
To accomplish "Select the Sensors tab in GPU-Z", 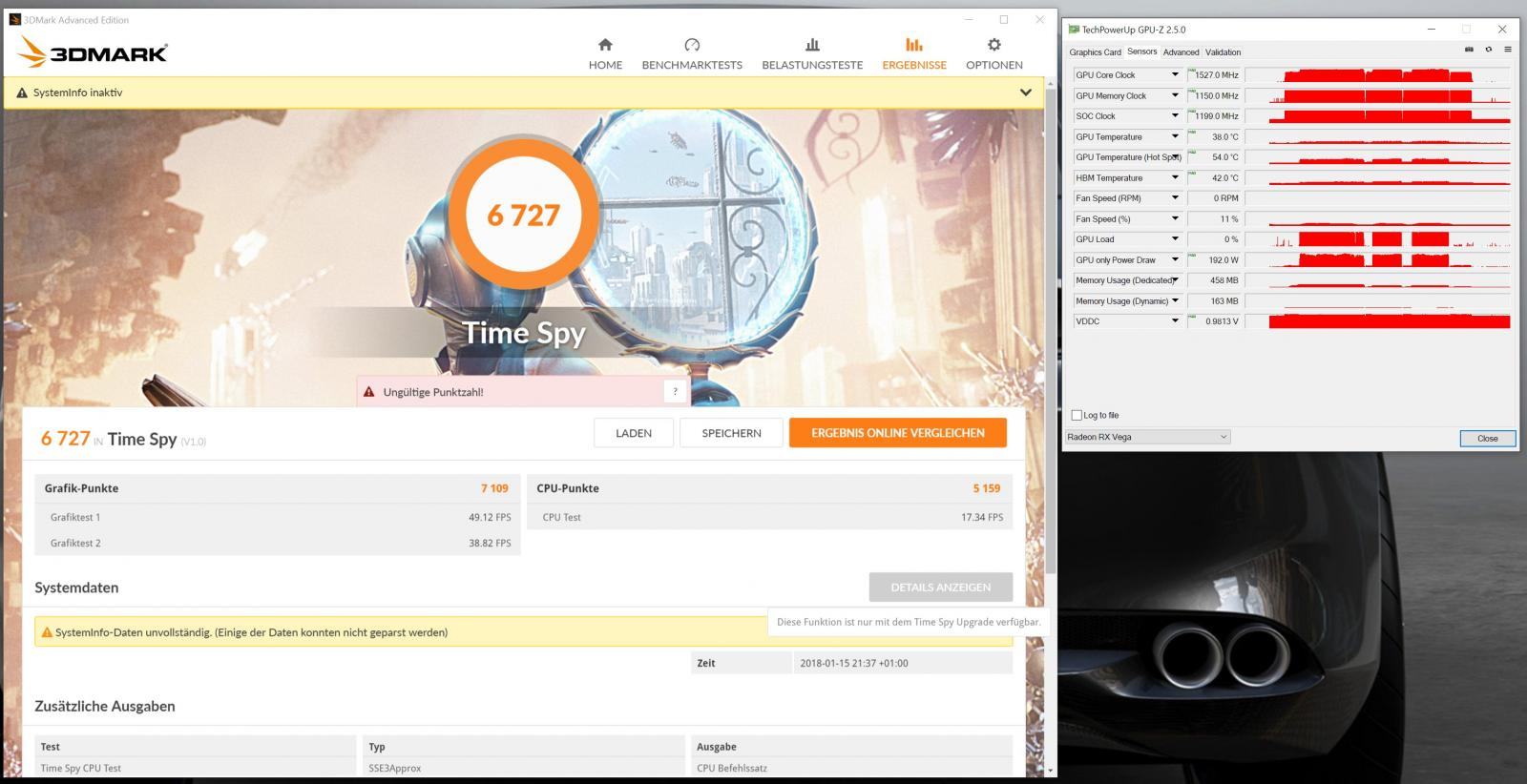I will click(1141, 52).
